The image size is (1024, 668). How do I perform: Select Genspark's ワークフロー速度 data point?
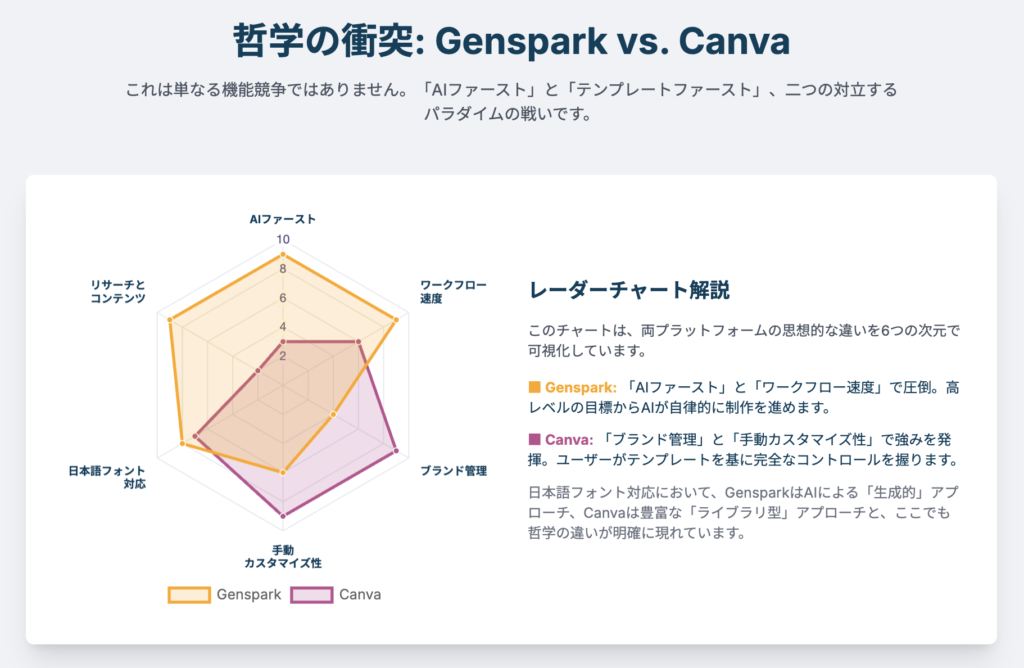click(x=396, y=320)
